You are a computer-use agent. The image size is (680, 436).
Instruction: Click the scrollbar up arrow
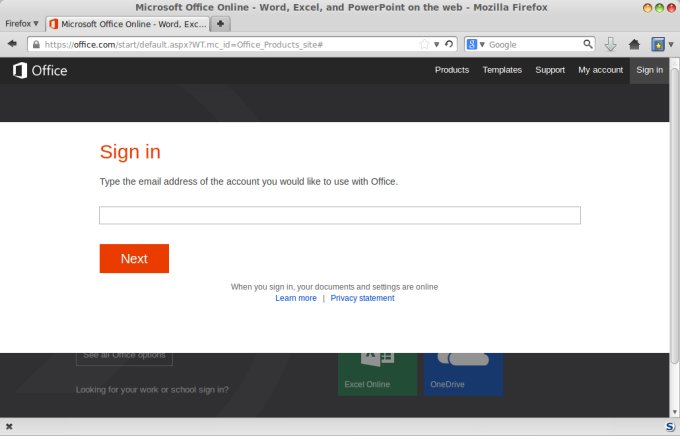tap(675, 62)
